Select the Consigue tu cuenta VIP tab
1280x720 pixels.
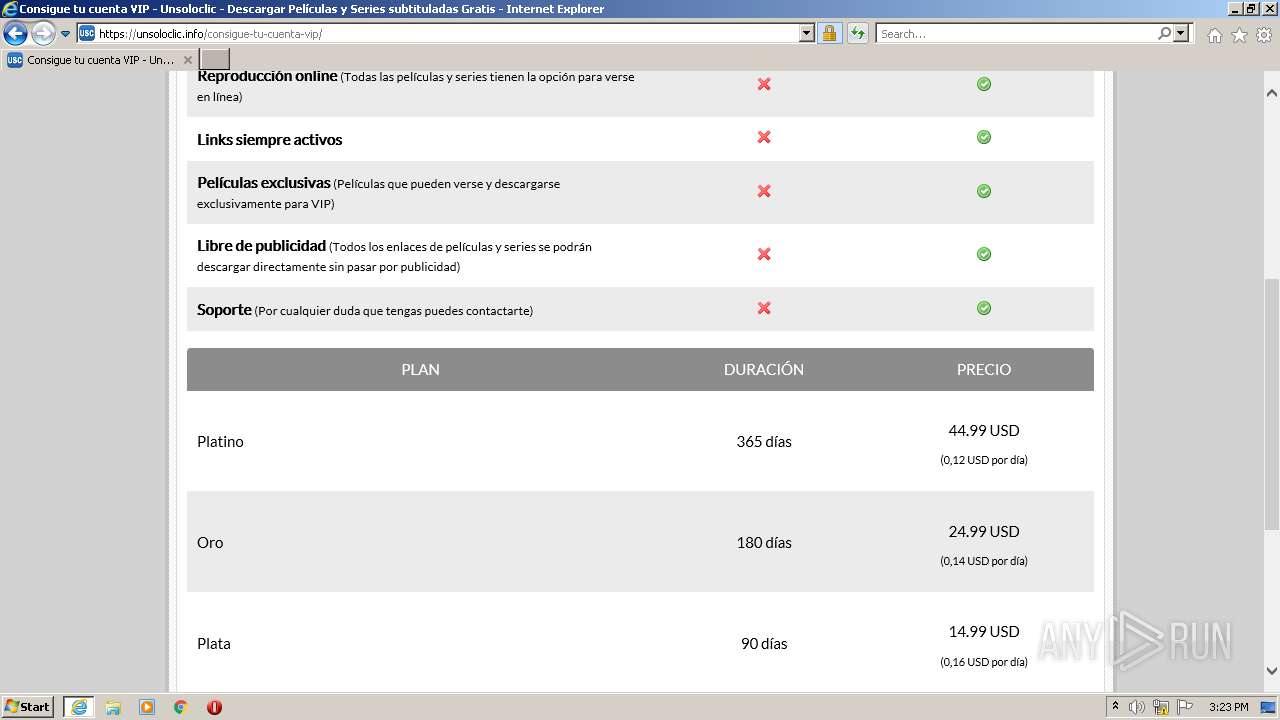coord(99,60)
